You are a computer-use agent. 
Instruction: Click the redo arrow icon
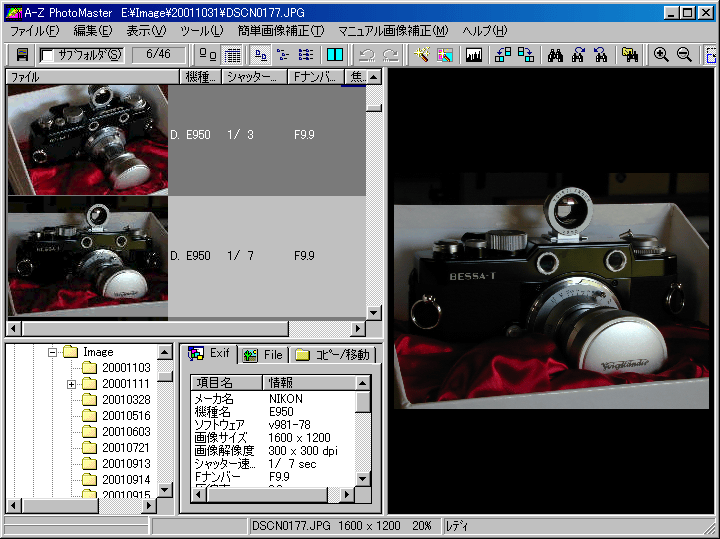391,55
